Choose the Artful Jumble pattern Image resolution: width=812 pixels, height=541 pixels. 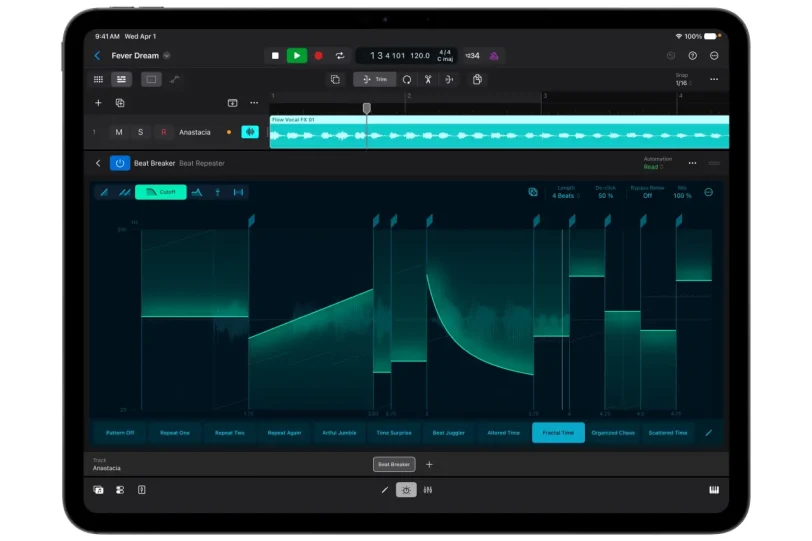tap(339, 433)
